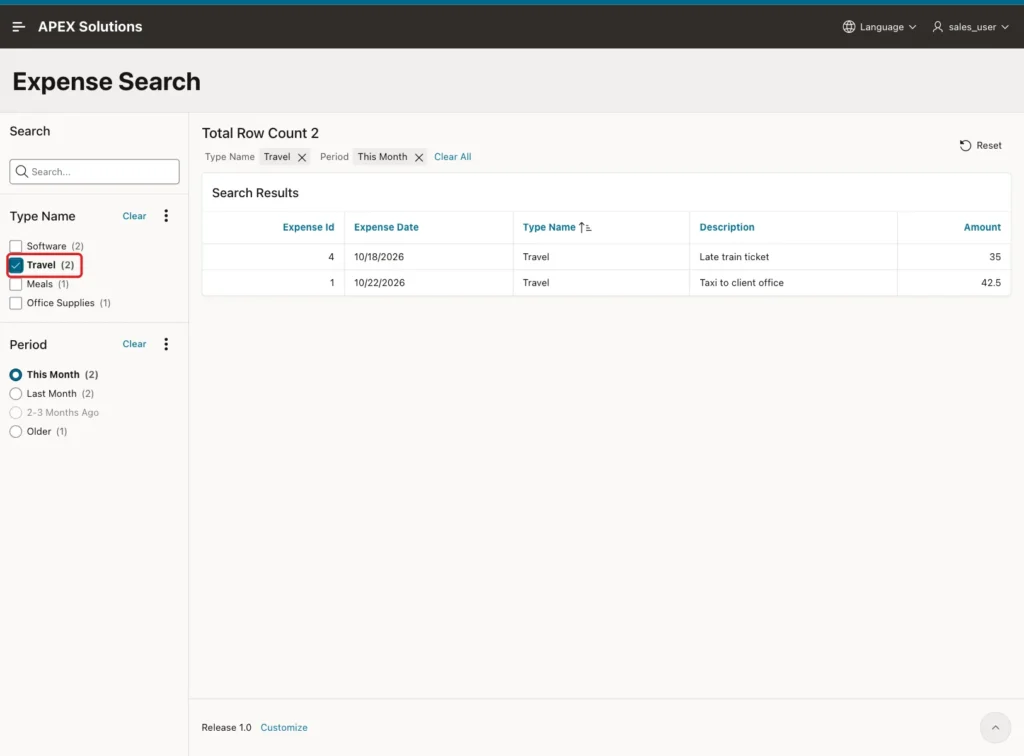Click the Reset circular arrow icon
Image resolution: width=1024 pixels, height=756 pixels.
[x=965, y=146]
